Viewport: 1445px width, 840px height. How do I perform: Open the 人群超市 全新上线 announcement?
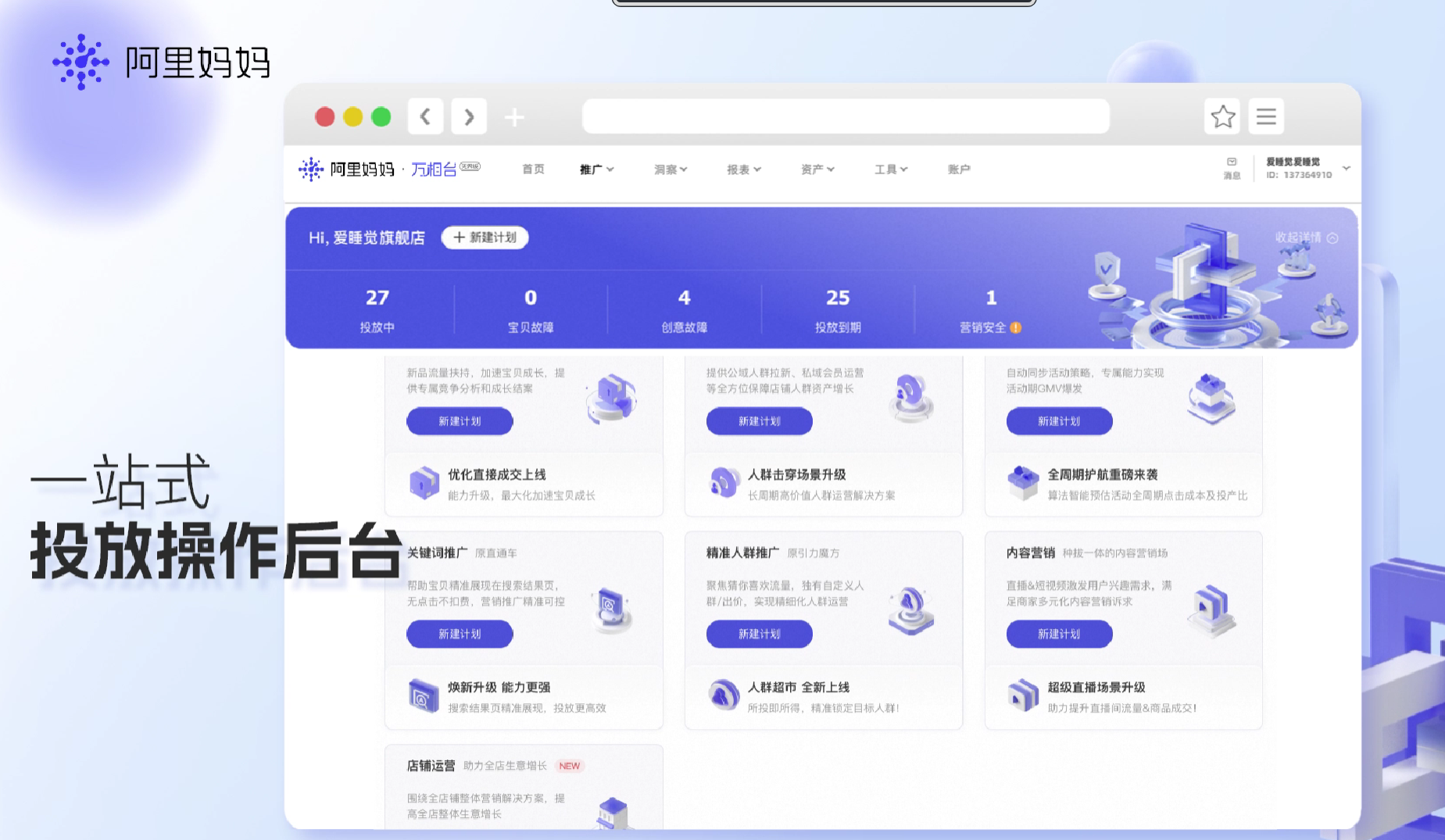pyautogui.click(x=824, y=697)
